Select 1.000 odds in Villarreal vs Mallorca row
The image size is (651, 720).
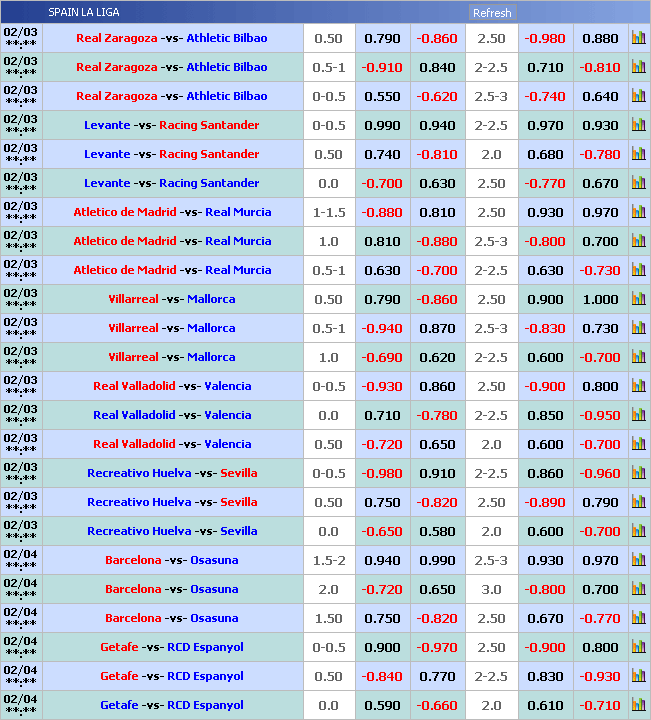(600, 299)
